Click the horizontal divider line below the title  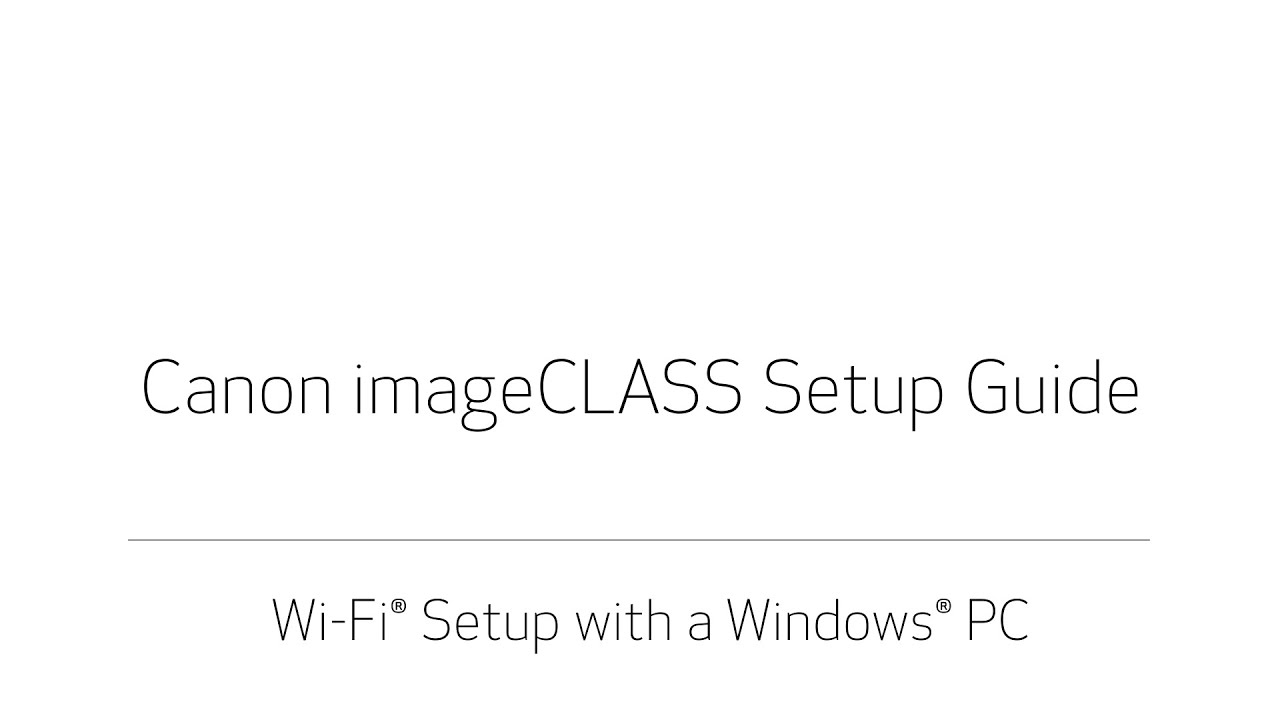pos(639,540)
